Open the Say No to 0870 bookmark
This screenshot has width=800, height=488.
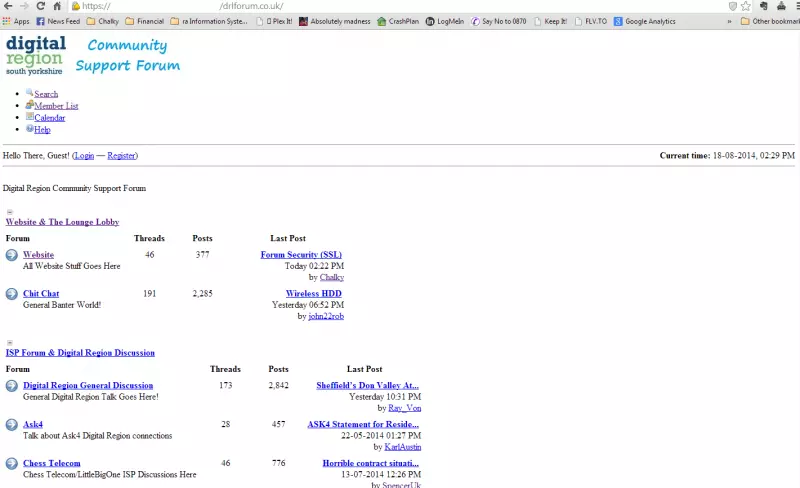[498, 21]
